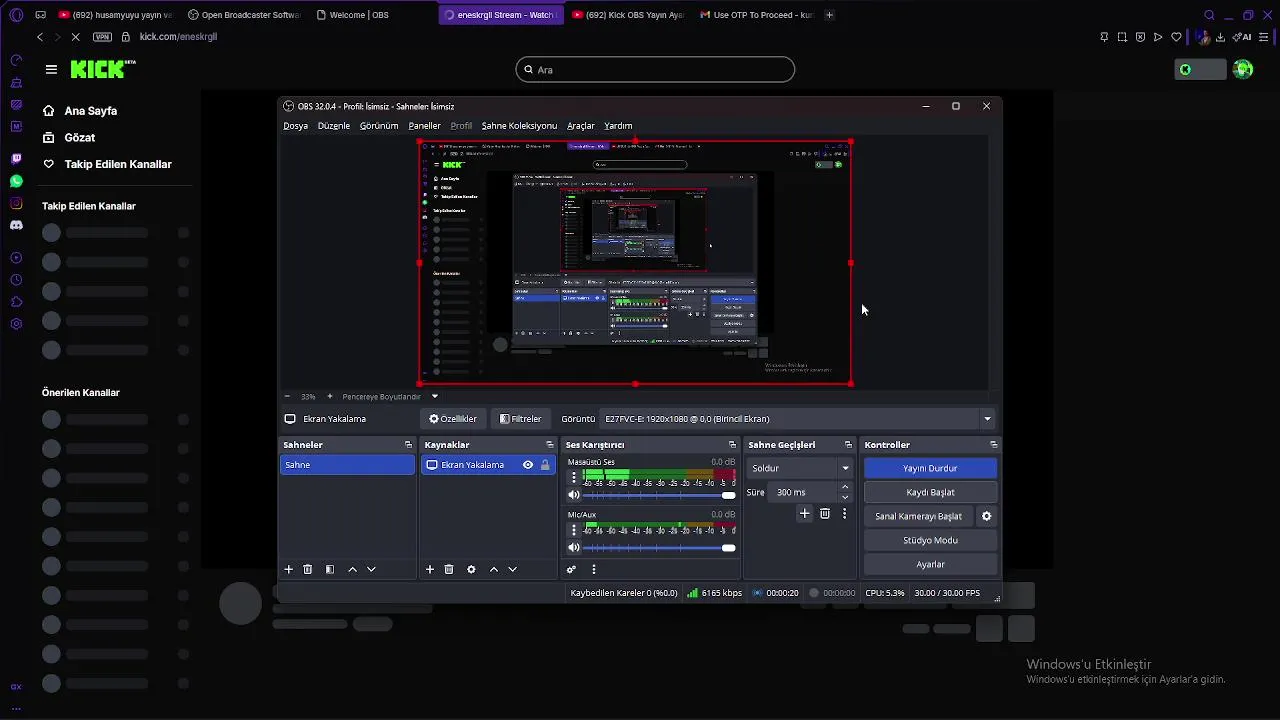Open Dosya menu in OBS
Image resolution: width=1280 pixels, height=720 pixels.
tap(295, 126)
